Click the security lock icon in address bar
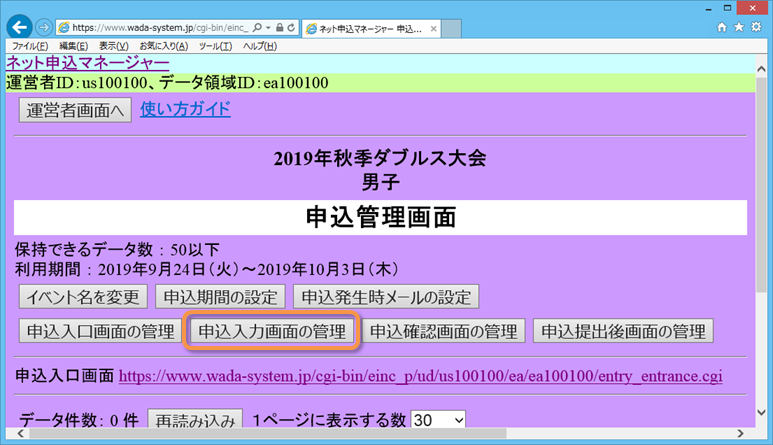Image resolution: width=773 pixels, height=445 pixels. pyautogui.click(x=280, y=28)
